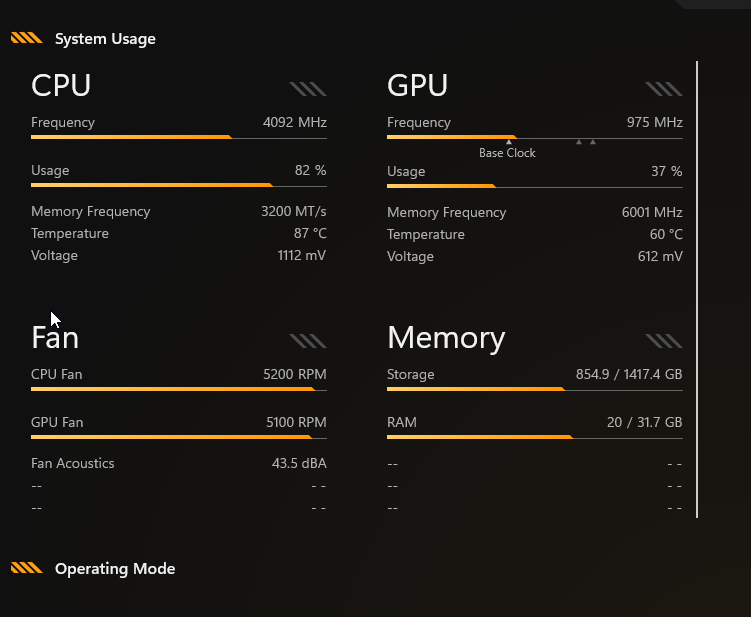
Task: Click the vertical scrollbar on the right
Action: (x=697, y=289)
